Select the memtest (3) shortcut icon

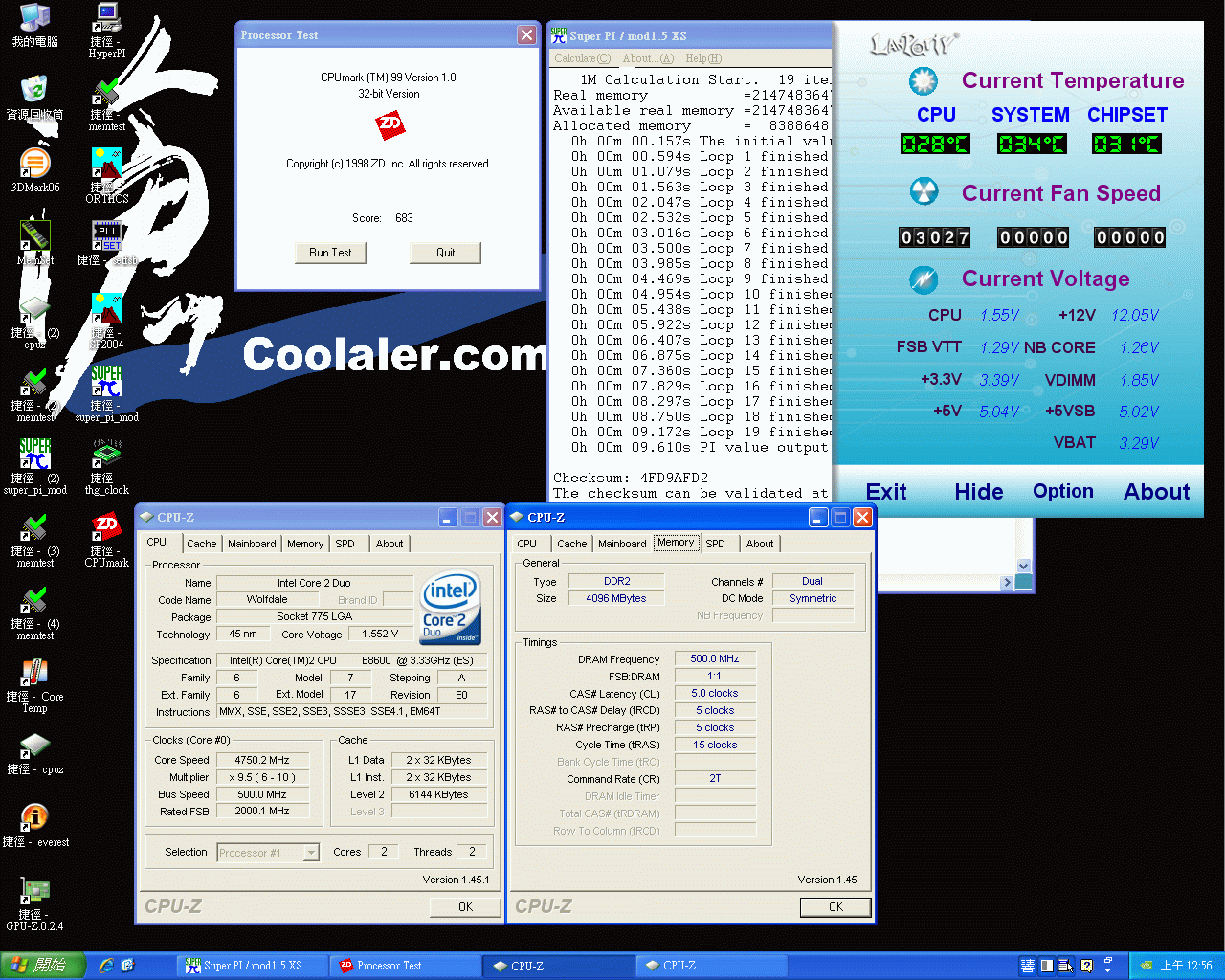point(34,526)
